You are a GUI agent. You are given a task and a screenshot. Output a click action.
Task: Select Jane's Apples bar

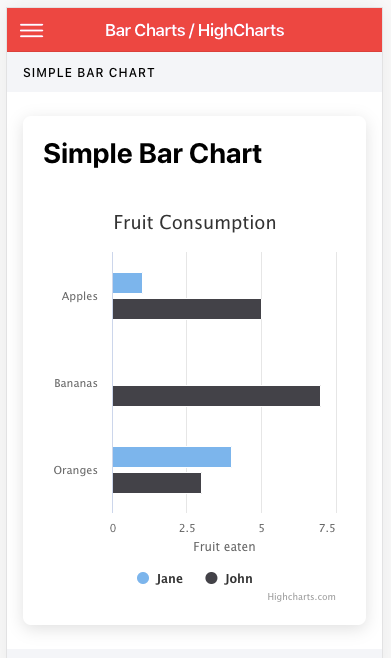(128, 283)
